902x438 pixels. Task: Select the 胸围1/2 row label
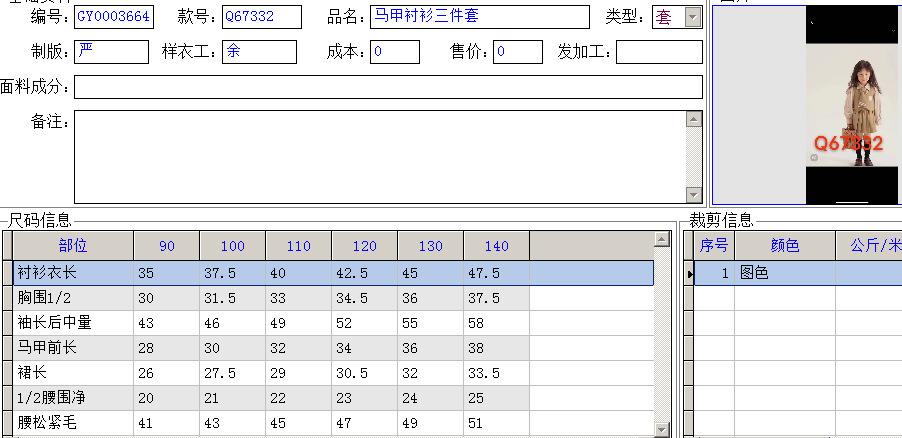tap(74, 298)
